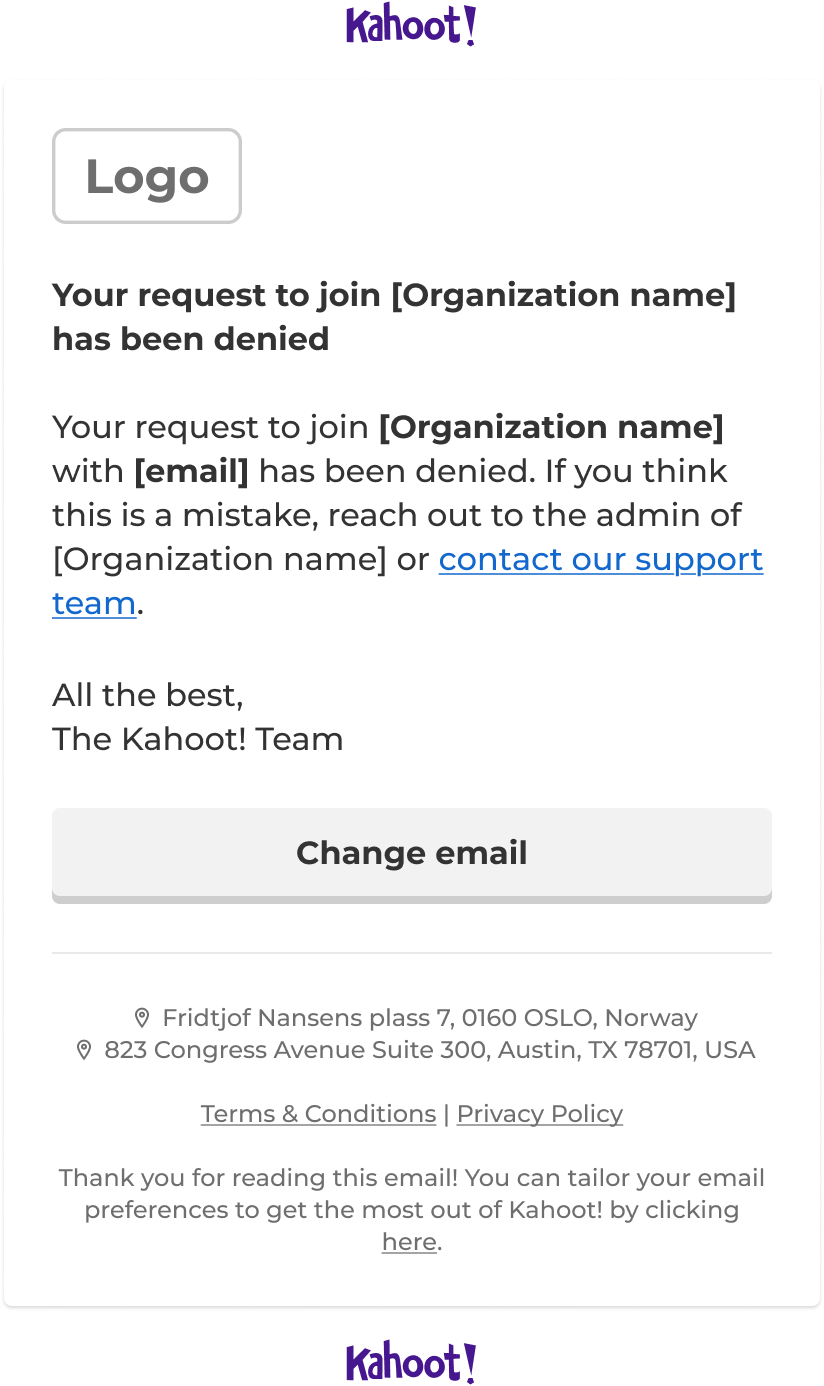Click the 'Thank you for reading' footer text
Viewport: 824px width, 1386px height.
[x=412, y=1210]
